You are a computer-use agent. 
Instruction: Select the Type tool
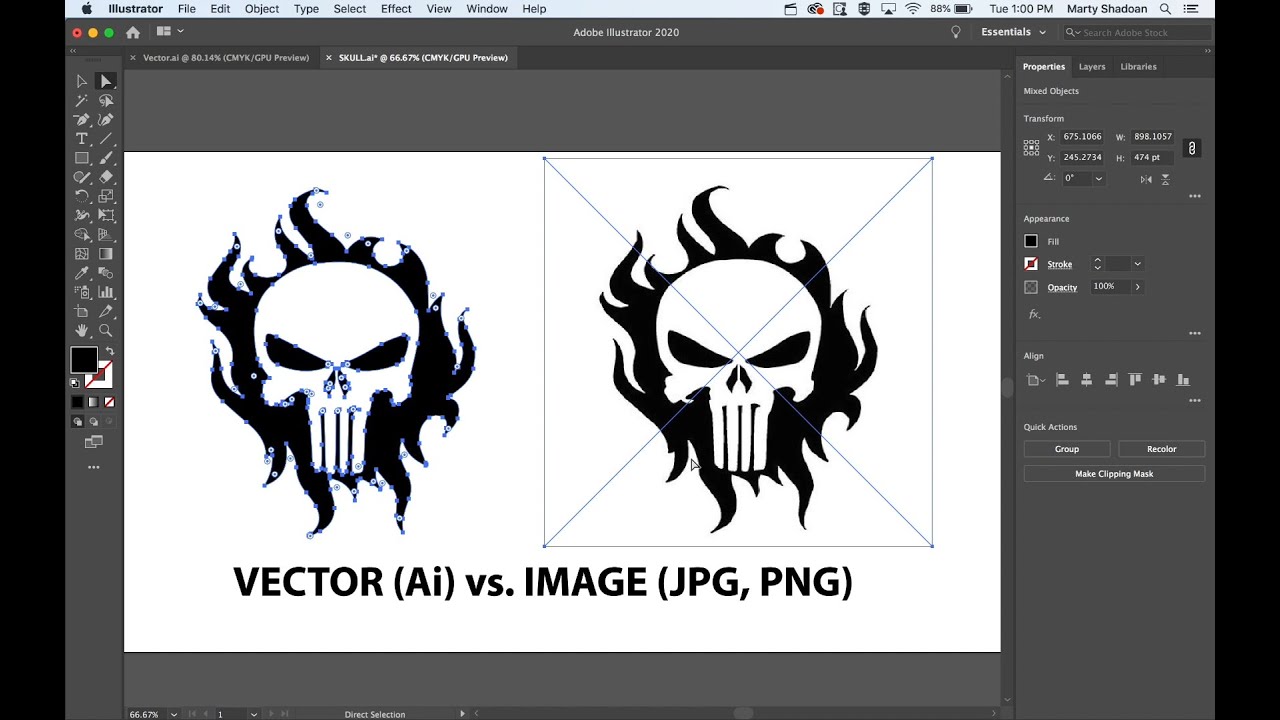point(82,139)
